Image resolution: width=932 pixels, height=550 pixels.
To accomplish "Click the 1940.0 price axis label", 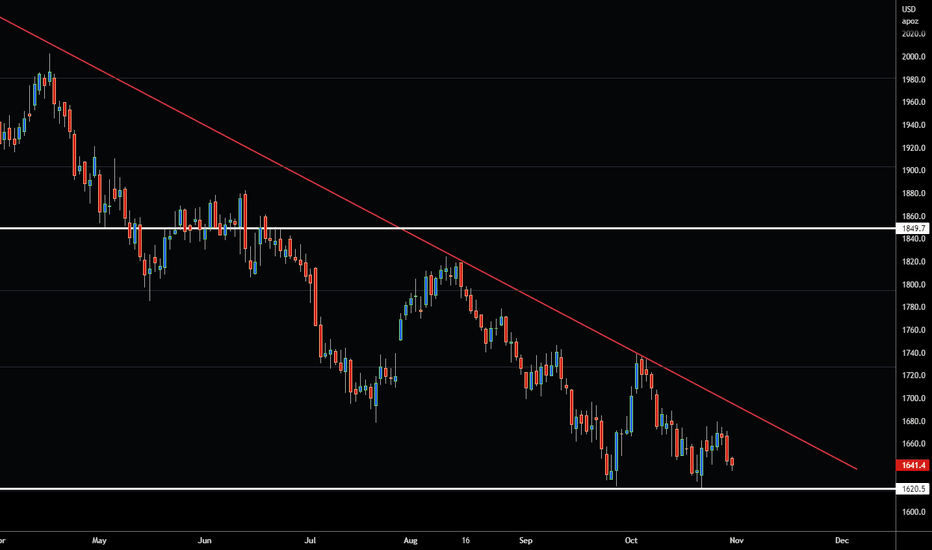I will [914, 125].
